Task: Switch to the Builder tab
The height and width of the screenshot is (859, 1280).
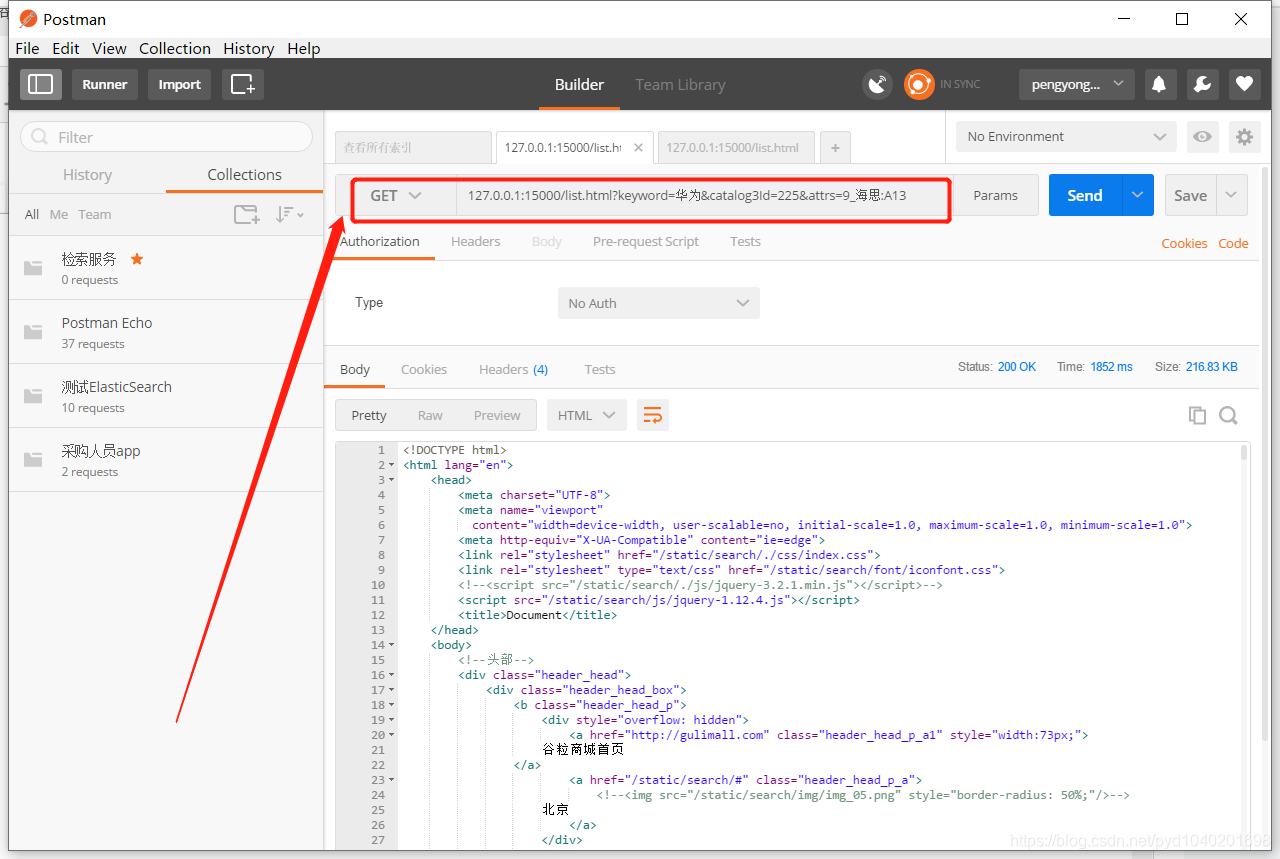Action: 580,85
